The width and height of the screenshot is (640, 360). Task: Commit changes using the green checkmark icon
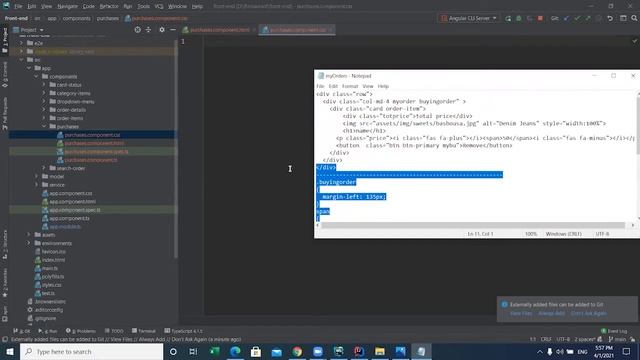pos(577,18)
